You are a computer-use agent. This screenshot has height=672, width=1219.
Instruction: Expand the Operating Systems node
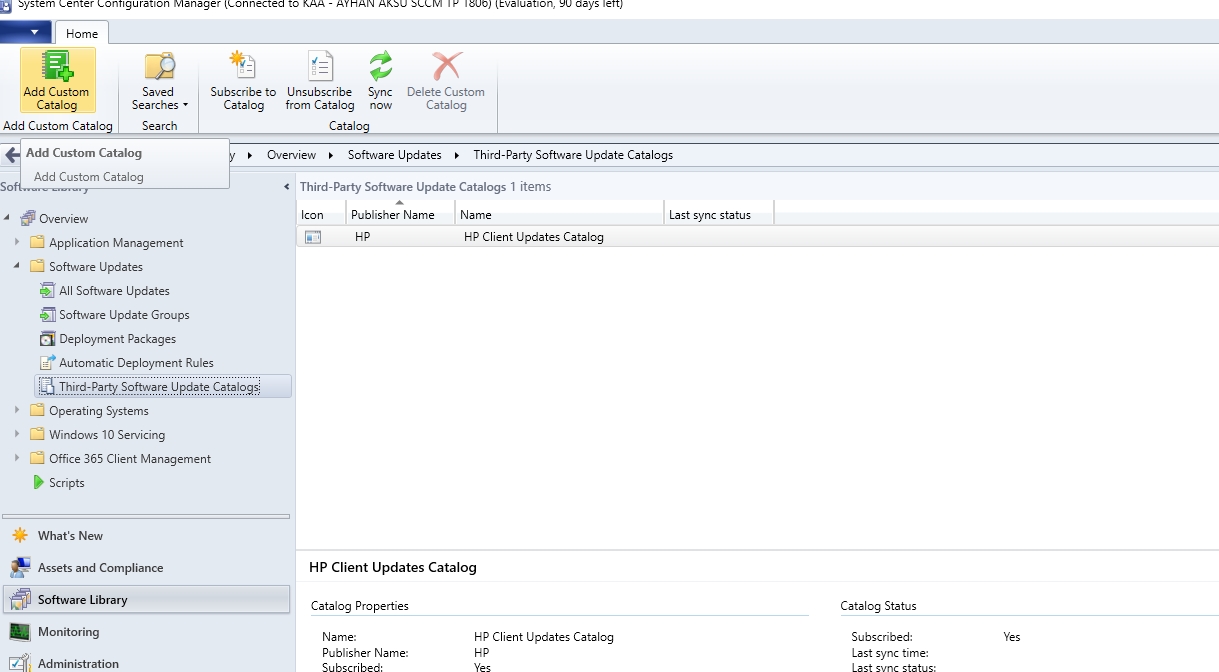[17, 410]
